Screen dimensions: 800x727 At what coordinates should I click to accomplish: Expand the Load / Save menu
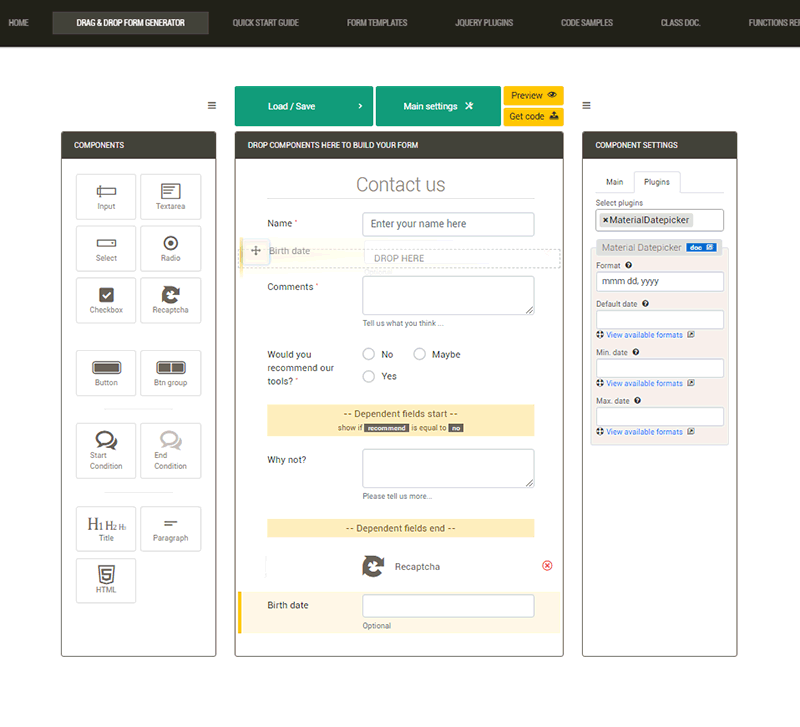pos(304,106)
